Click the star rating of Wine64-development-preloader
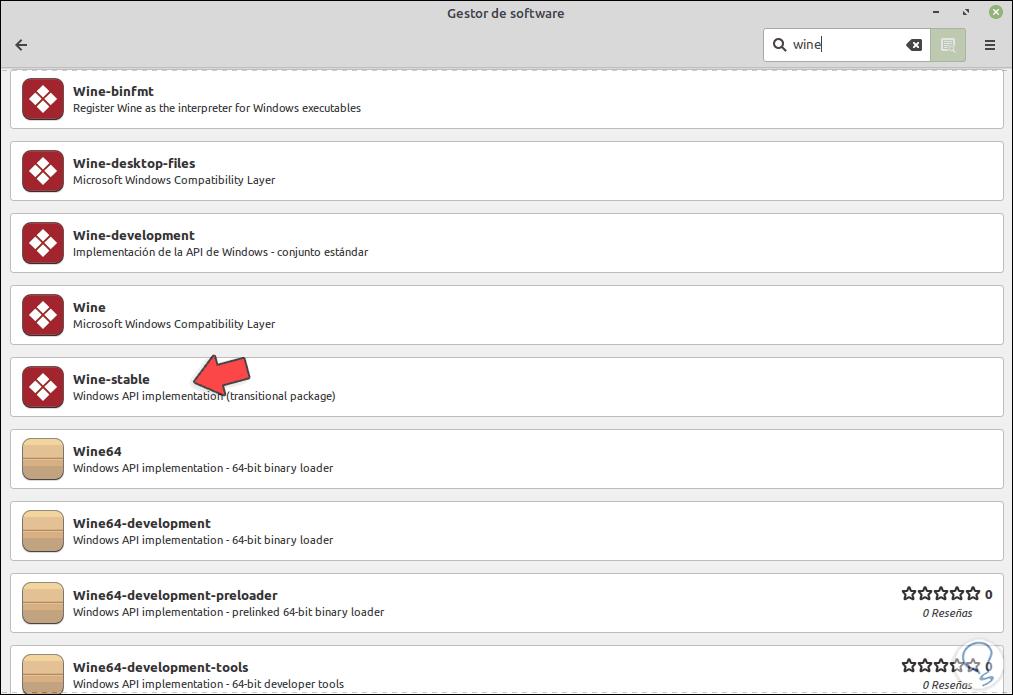Viewport: 1013px width, 695px height. (x=941, y=594)
